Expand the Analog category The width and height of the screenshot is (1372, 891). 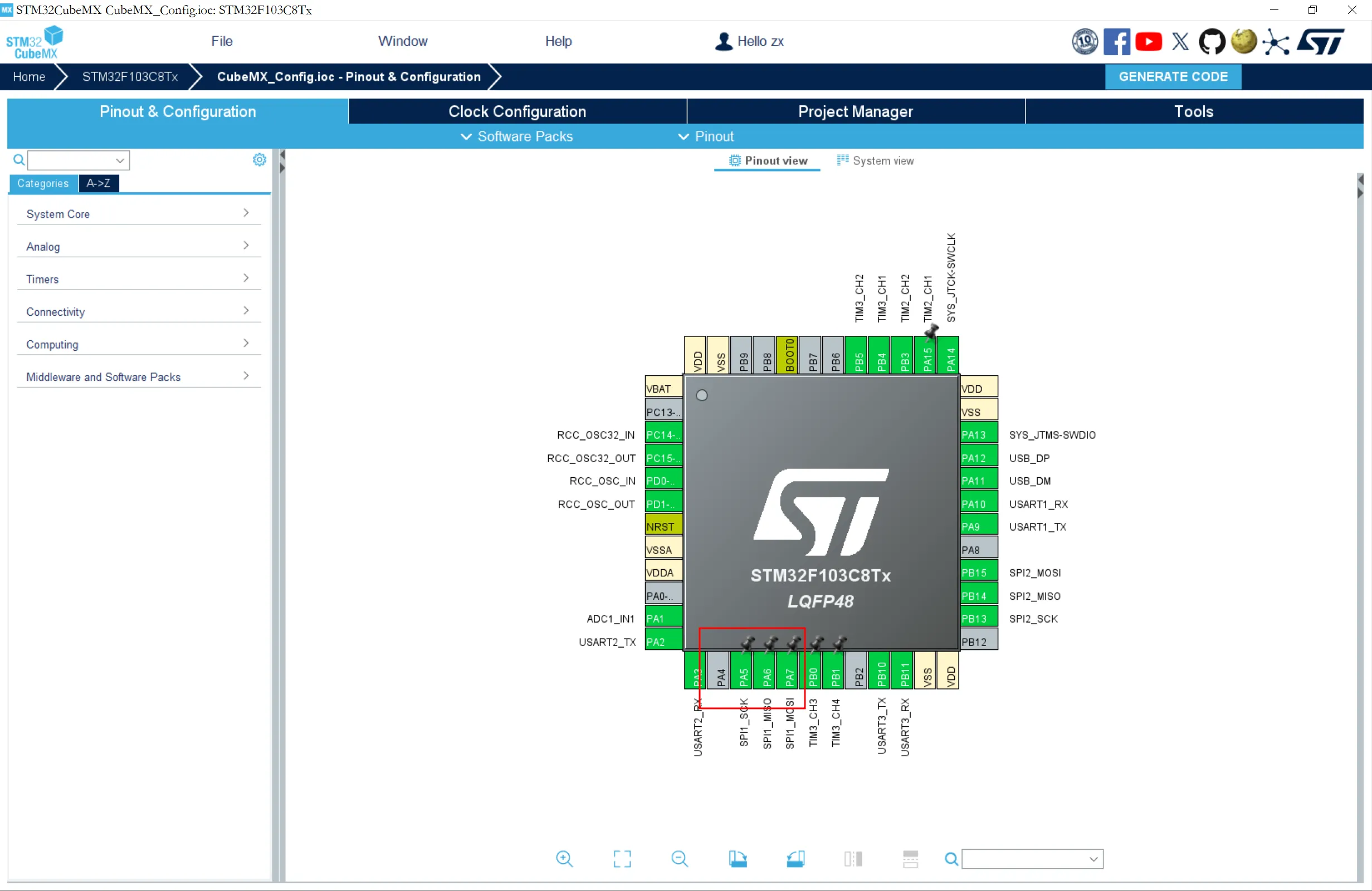click(x=138, y=247)
